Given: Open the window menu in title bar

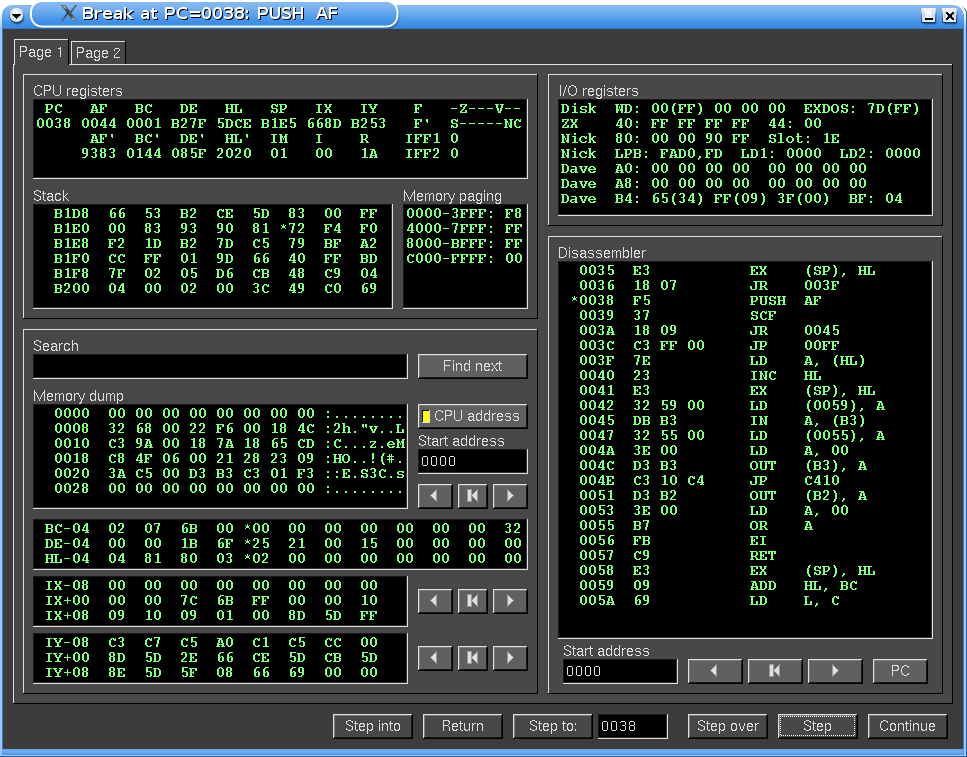Looking at the screenshot, I should click(x=16, y=14).
